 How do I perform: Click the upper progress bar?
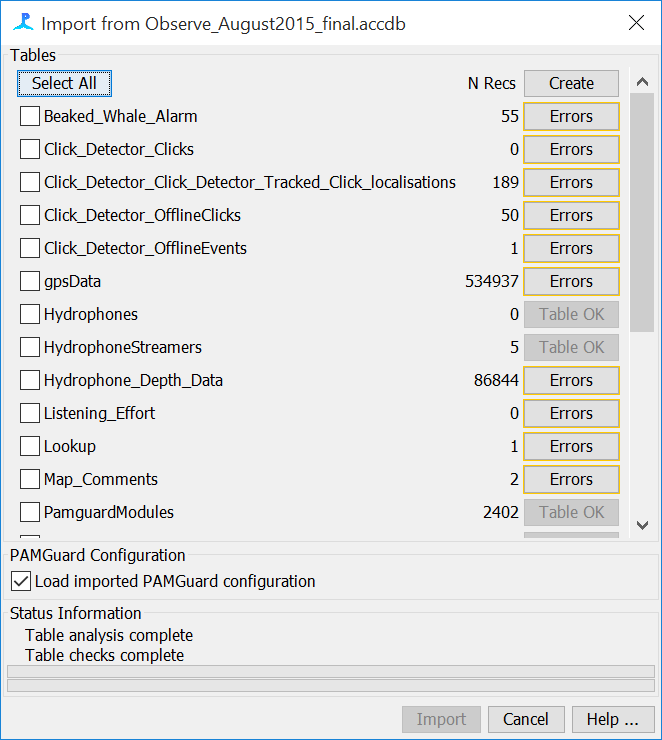(331, 672)
